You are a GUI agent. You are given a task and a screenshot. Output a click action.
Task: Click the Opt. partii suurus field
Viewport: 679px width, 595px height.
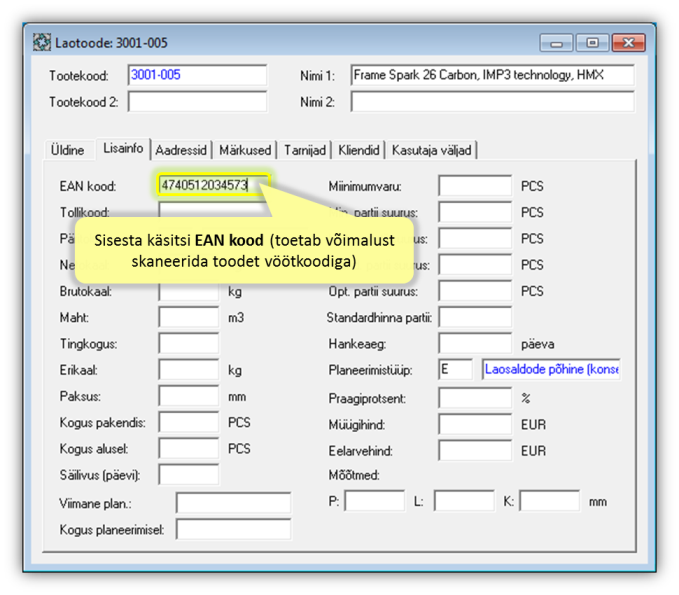tap(475, 291)
